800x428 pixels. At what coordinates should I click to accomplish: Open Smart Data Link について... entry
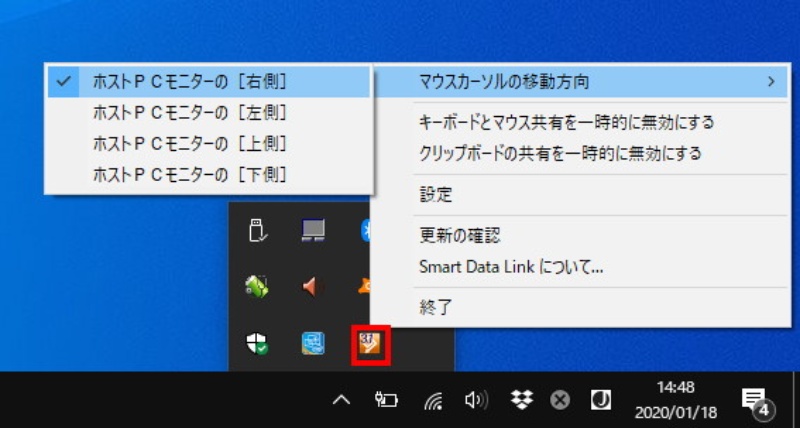581,266
